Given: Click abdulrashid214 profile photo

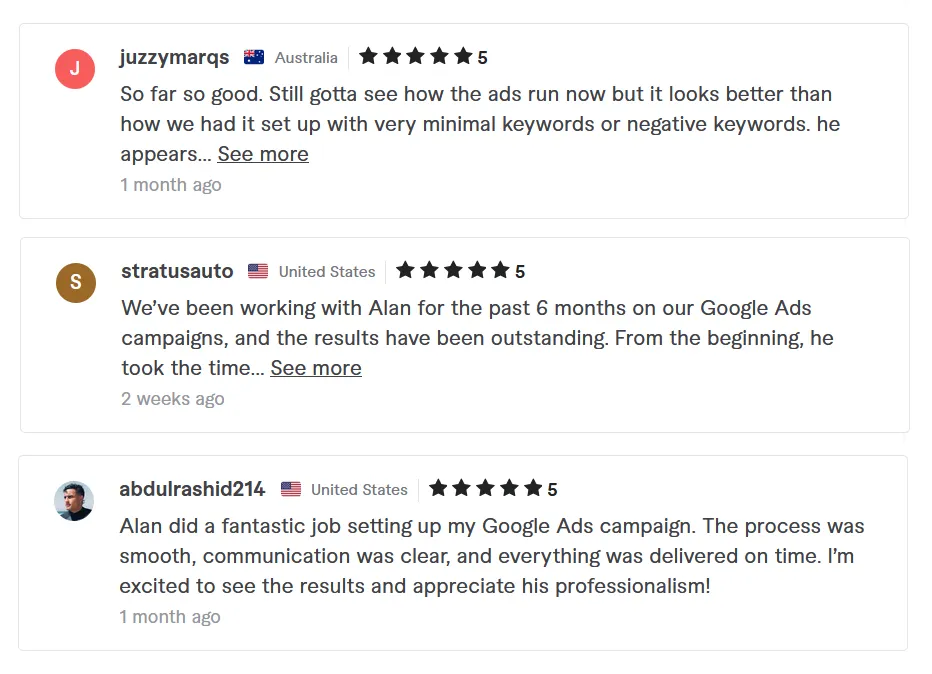Looking at the screenshot, I should pyautogui.click(x=74, y=501).
